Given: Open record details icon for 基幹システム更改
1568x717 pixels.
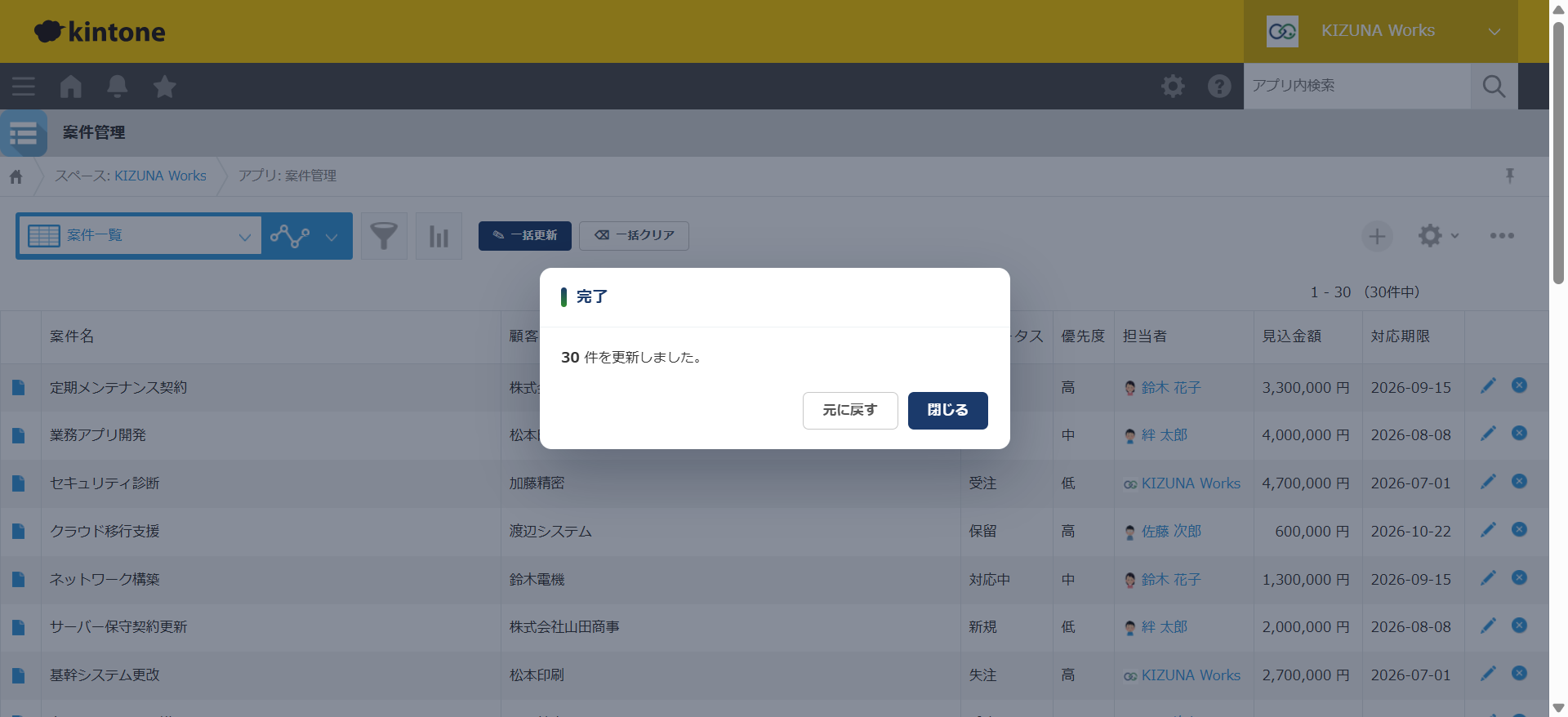Looking at the screenshot, I should [x=18, y=675].
